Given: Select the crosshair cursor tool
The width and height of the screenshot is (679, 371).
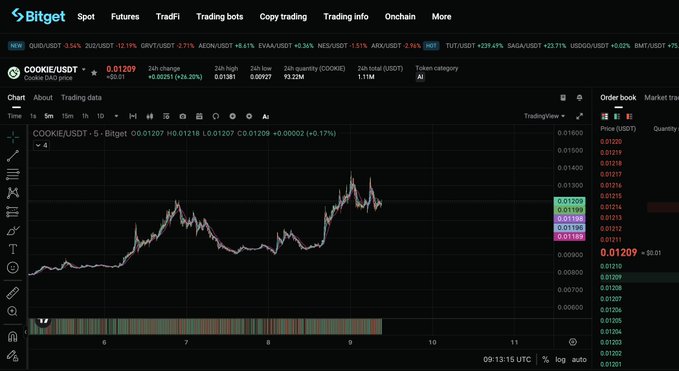Looking at the screenshot, I should [13, 138].
